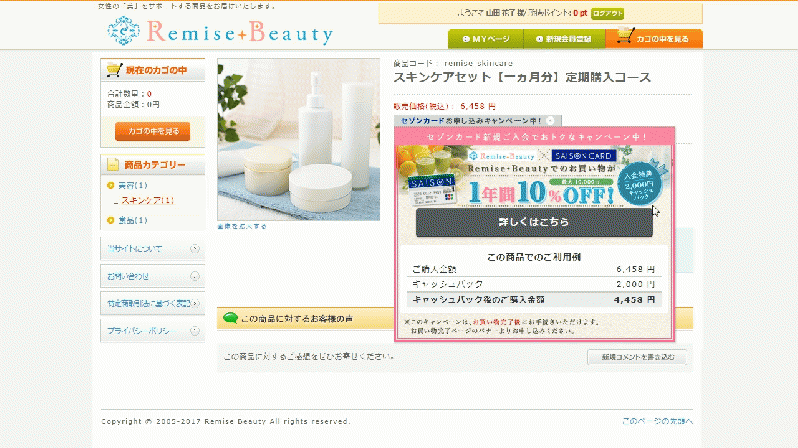Select the スキンケア(1) subcategory link
Image resolution: width=798 pixels, height=448 pixels.
(x=148, y=201)
